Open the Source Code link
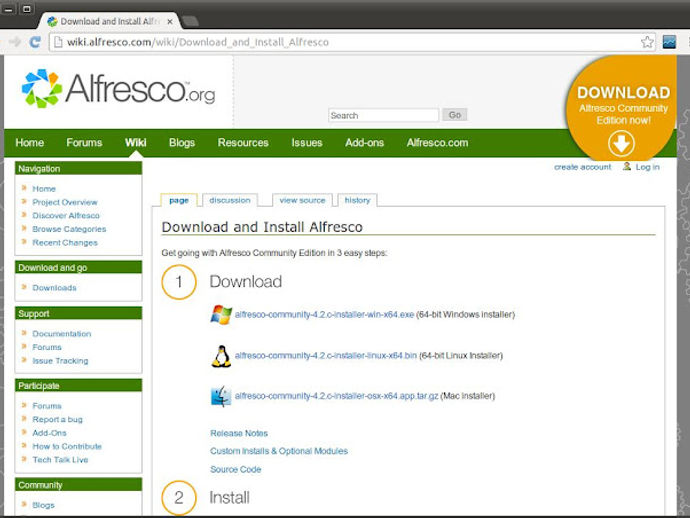Image resolution: width=690 pixels, height=518 pixels. click(x=235, y=470)
